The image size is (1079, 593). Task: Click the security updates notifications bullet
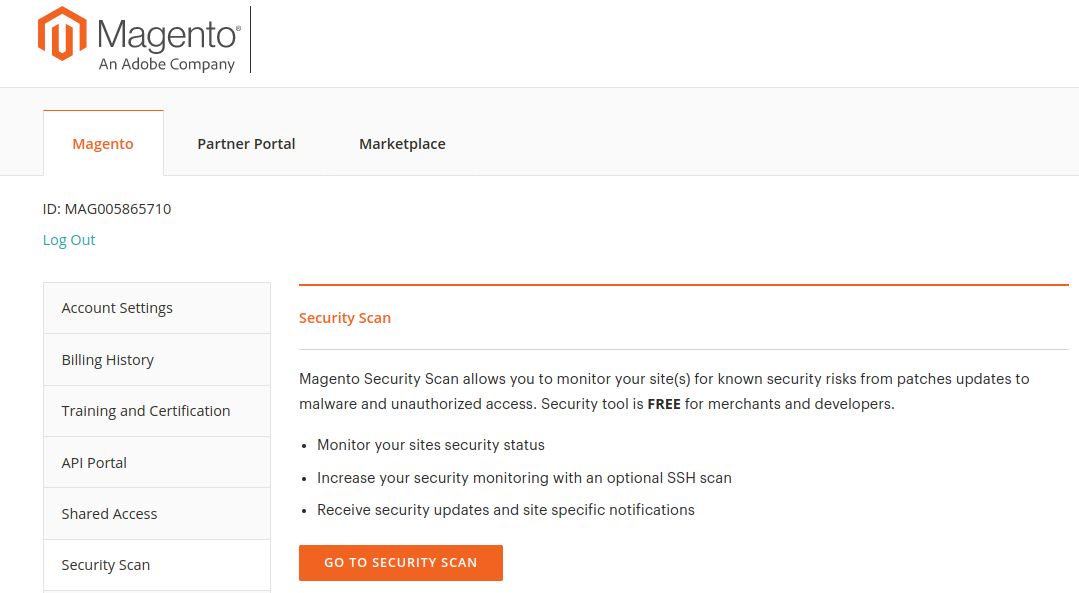505,510
